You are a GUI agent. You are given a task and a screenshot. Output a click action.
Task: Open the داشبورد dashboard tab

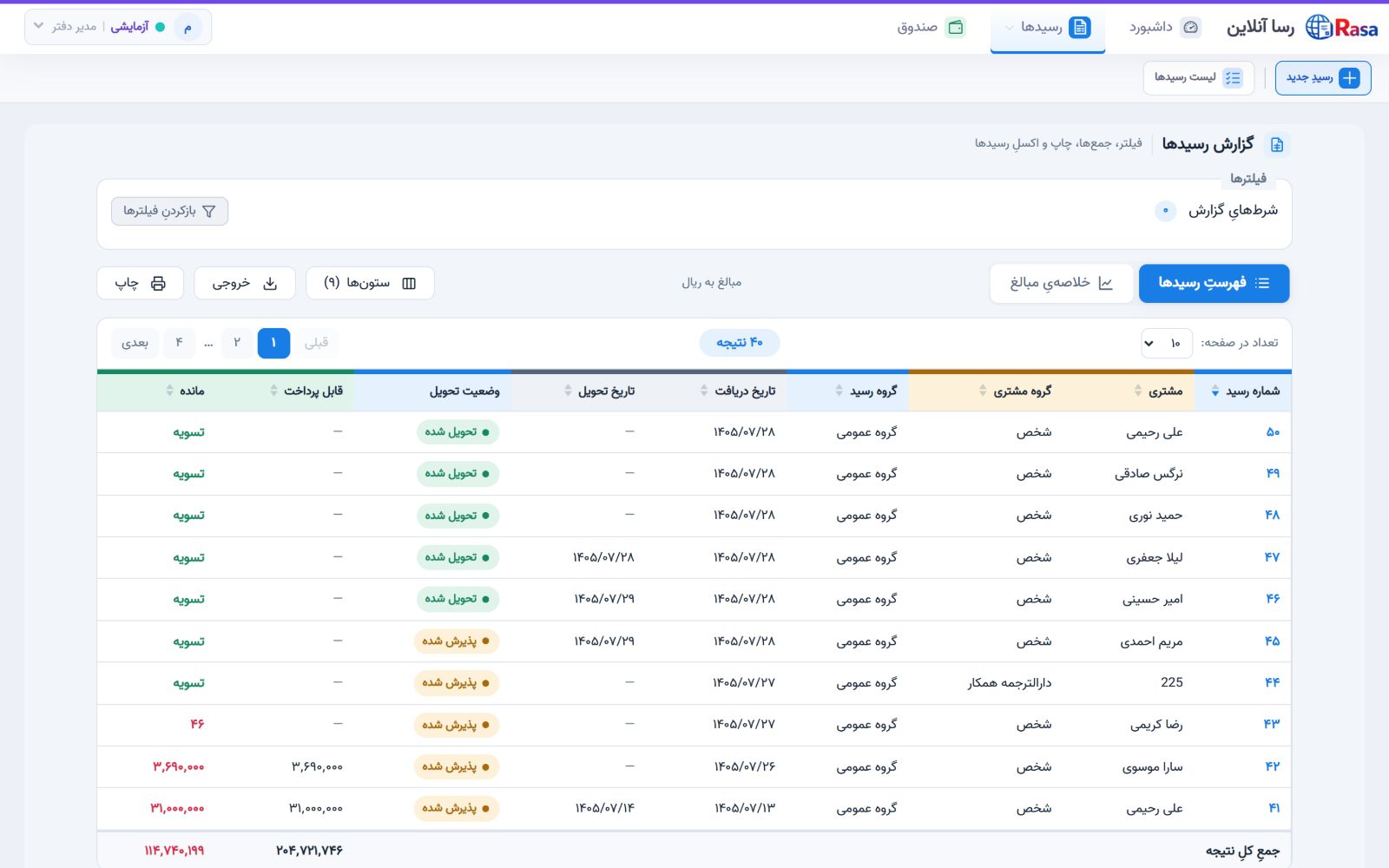[x=1165, y=28]
